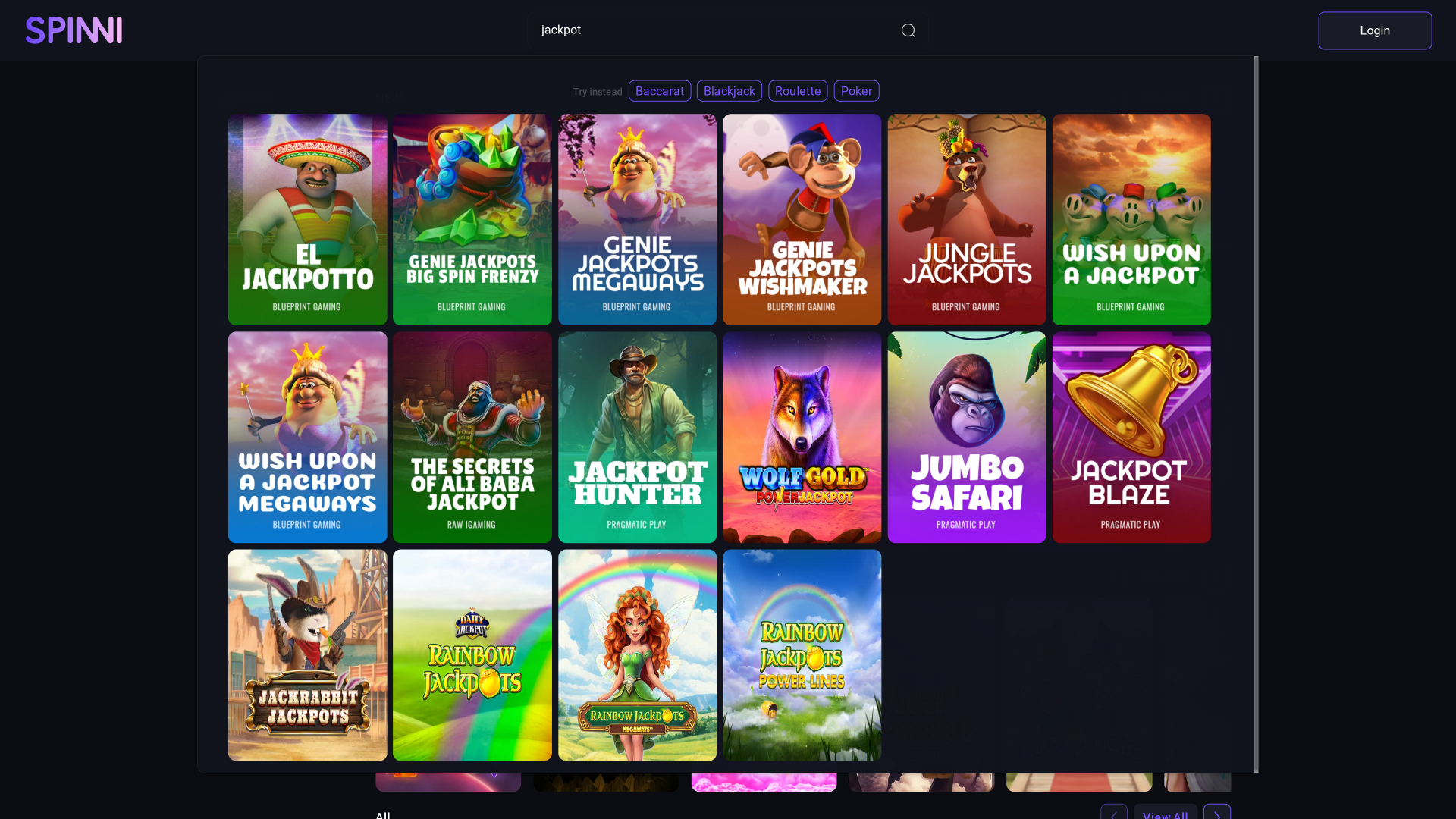Select the Poker category chip
This screenshot has height=819, width=1456.
[855, 90]
